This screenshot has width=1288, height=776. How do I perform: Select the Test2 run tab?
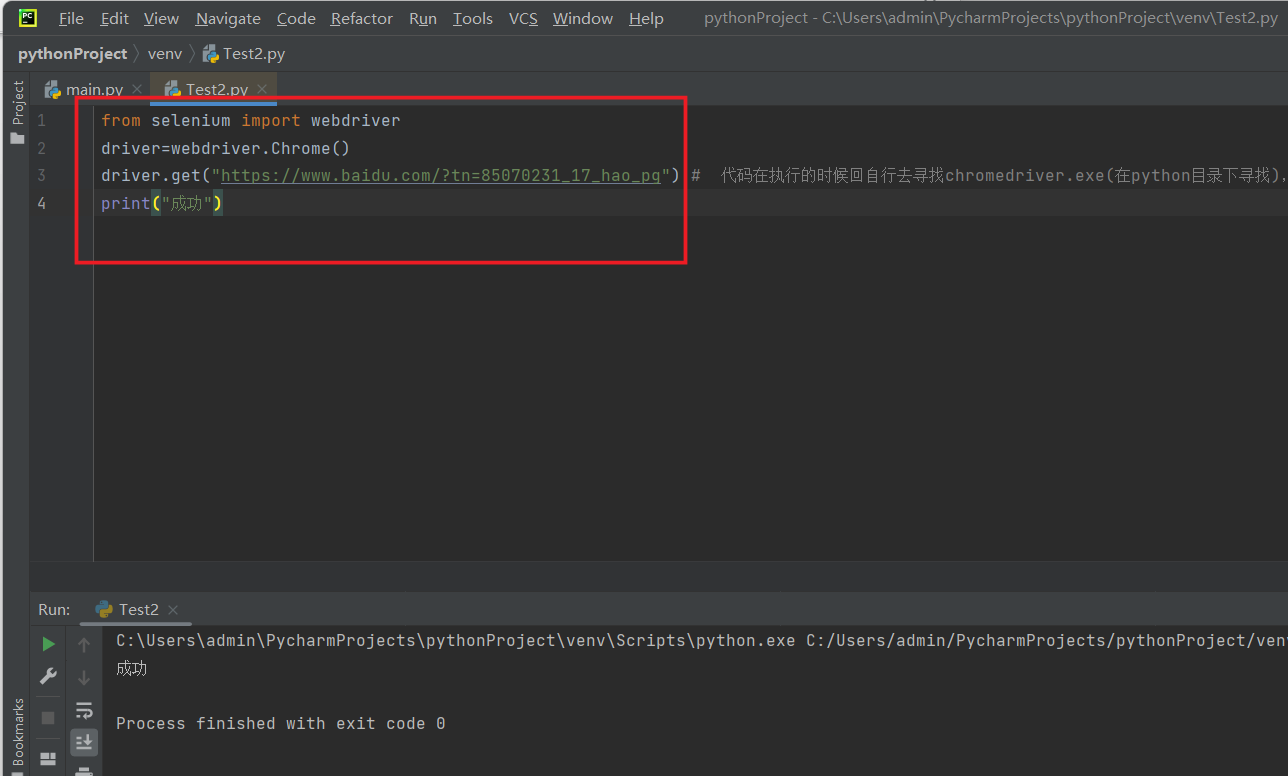point(138,609)
